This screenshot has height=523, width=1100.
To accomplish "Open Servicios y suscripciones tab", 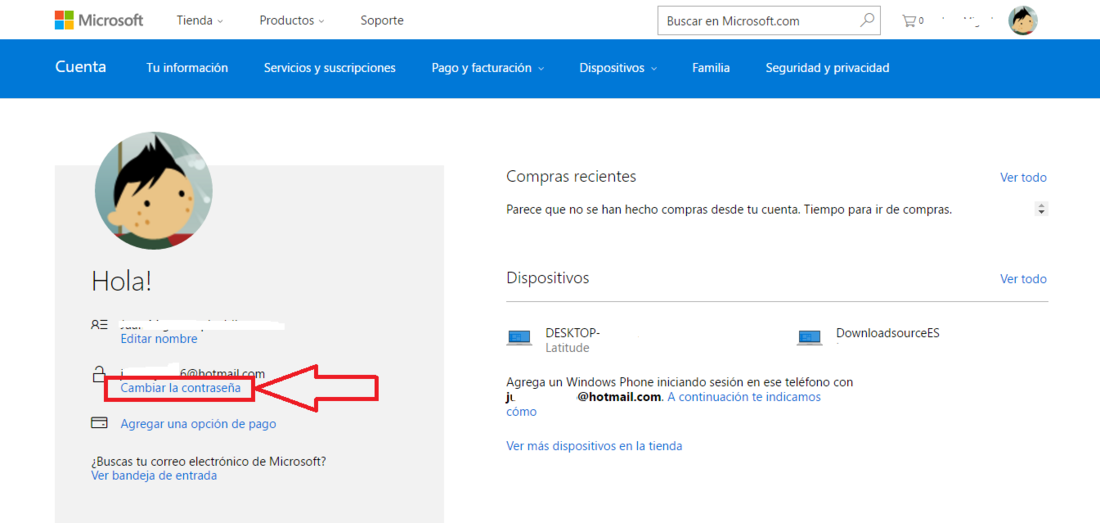I will click(x=330, y=68).
